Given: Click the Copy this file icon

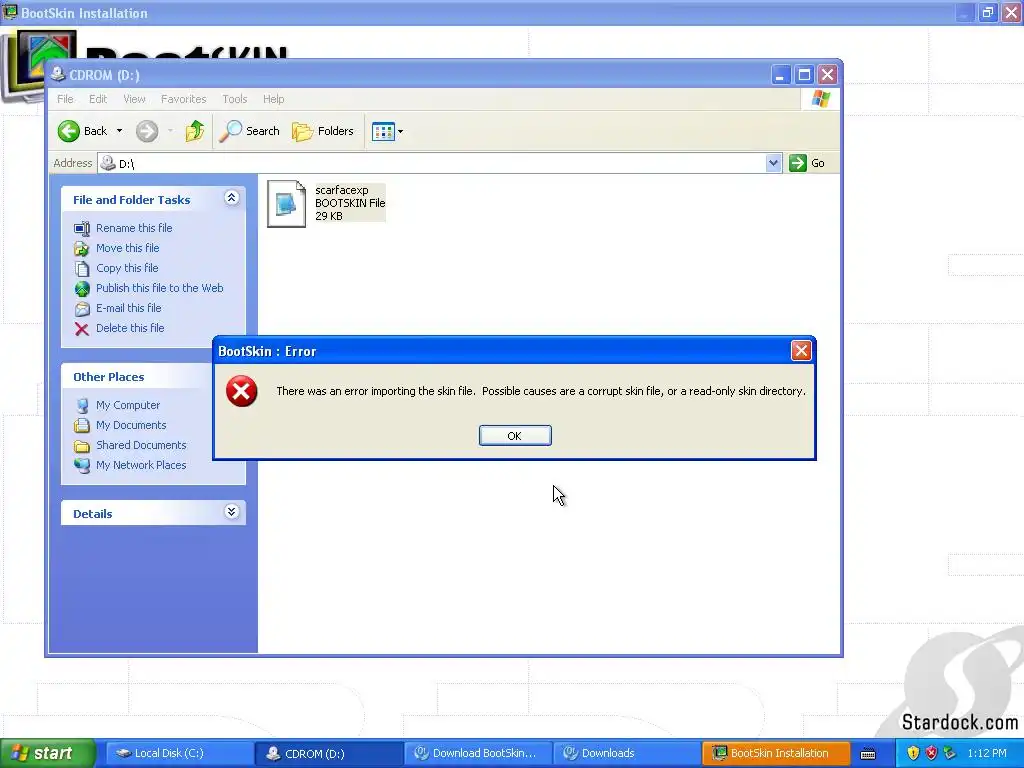Looking at the screenshot, I should click(82, 268).
